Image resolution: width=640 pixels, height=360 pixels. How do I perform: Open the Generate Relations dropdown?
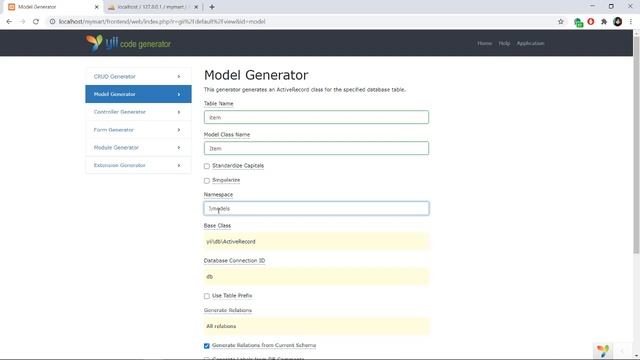(x=316, y=326)
